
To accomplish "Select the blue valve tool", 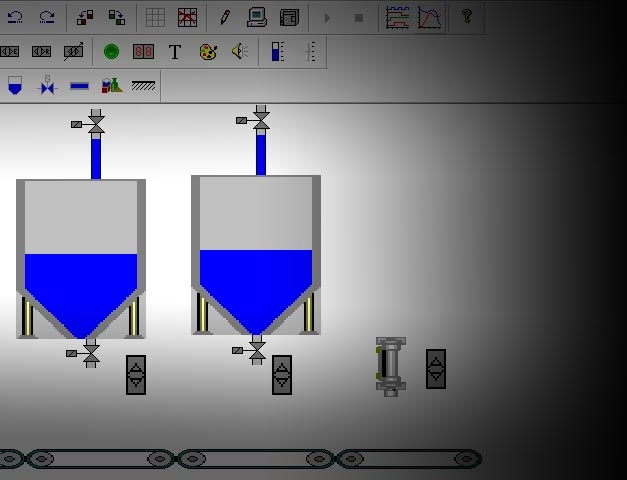I will (x=47, y=86).
